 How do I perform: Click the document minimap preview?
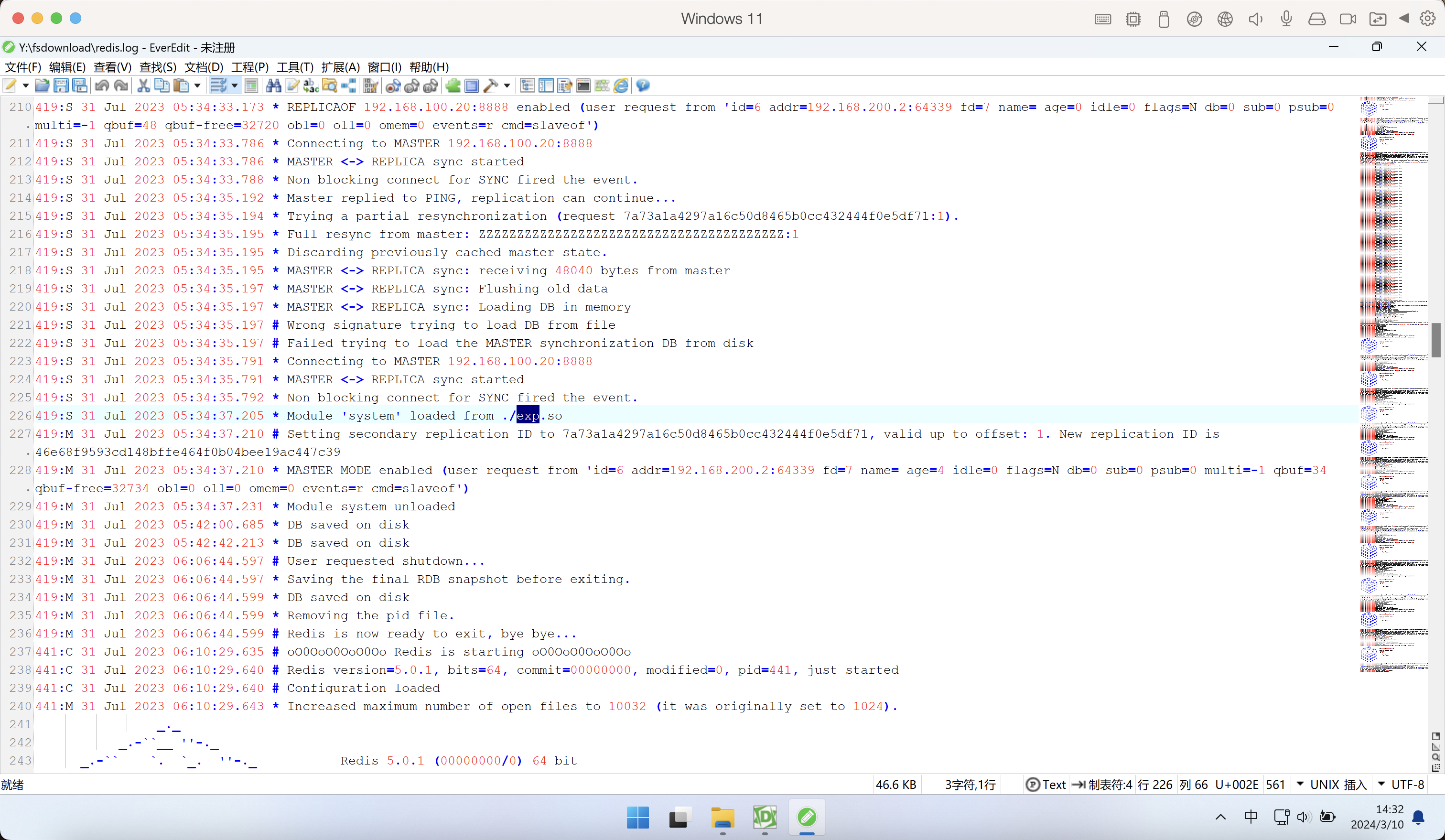1394,384
